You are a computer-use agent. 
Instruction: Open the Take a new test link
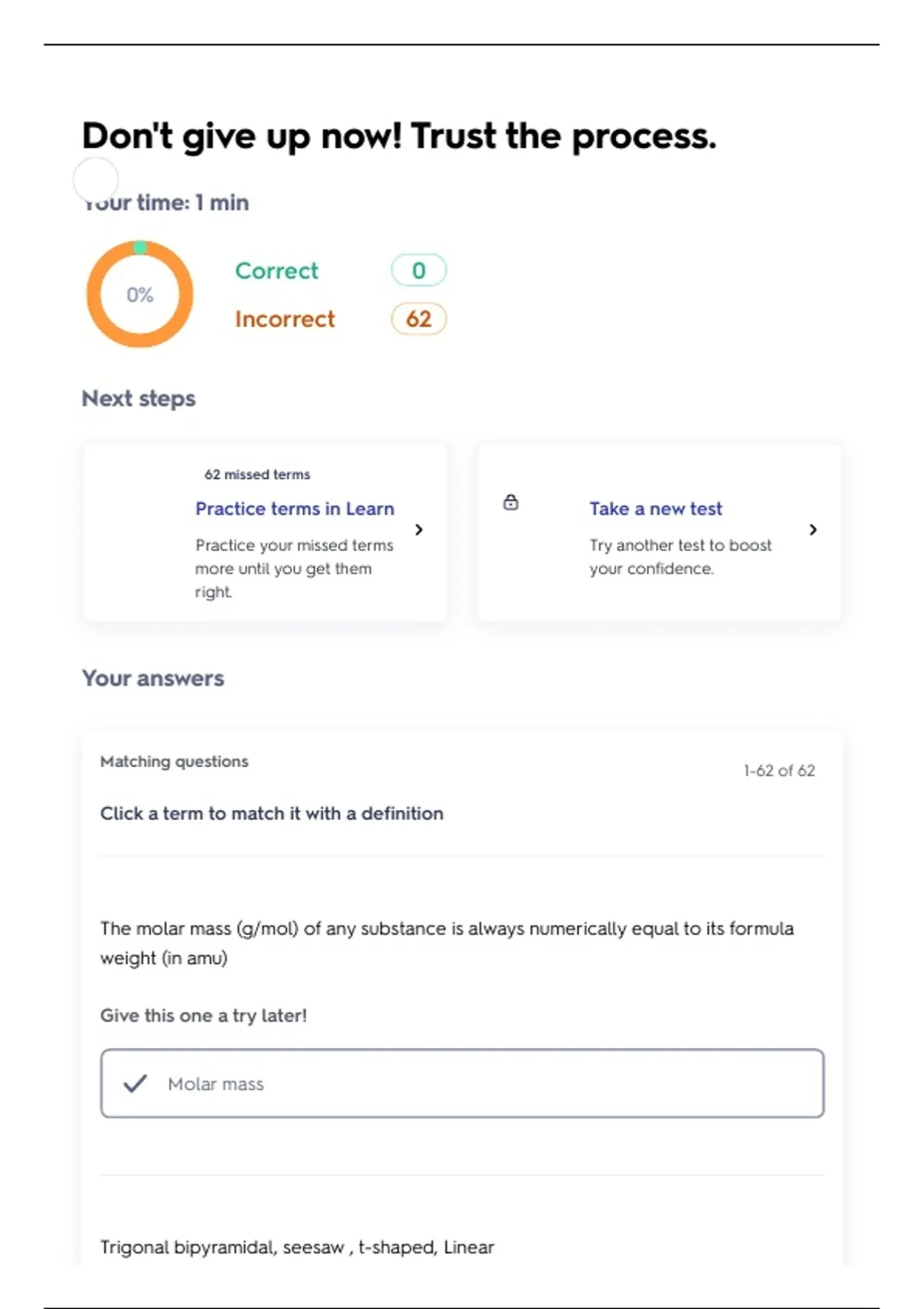click(655, 509)
